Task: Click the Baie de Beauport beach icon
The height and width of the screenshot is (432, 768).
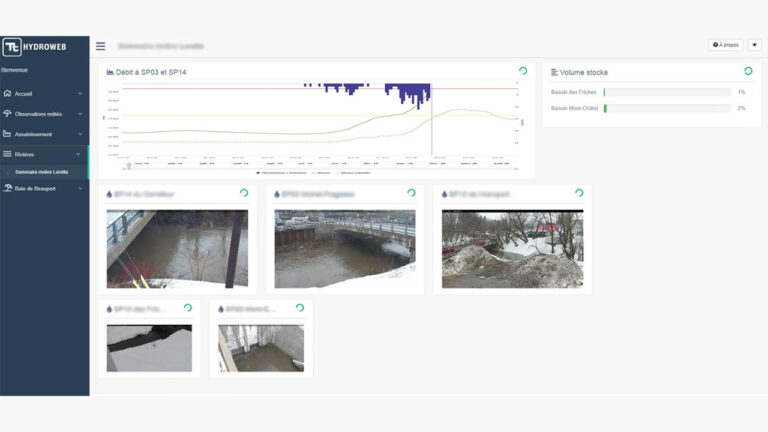Action: [x=7, y=188]
